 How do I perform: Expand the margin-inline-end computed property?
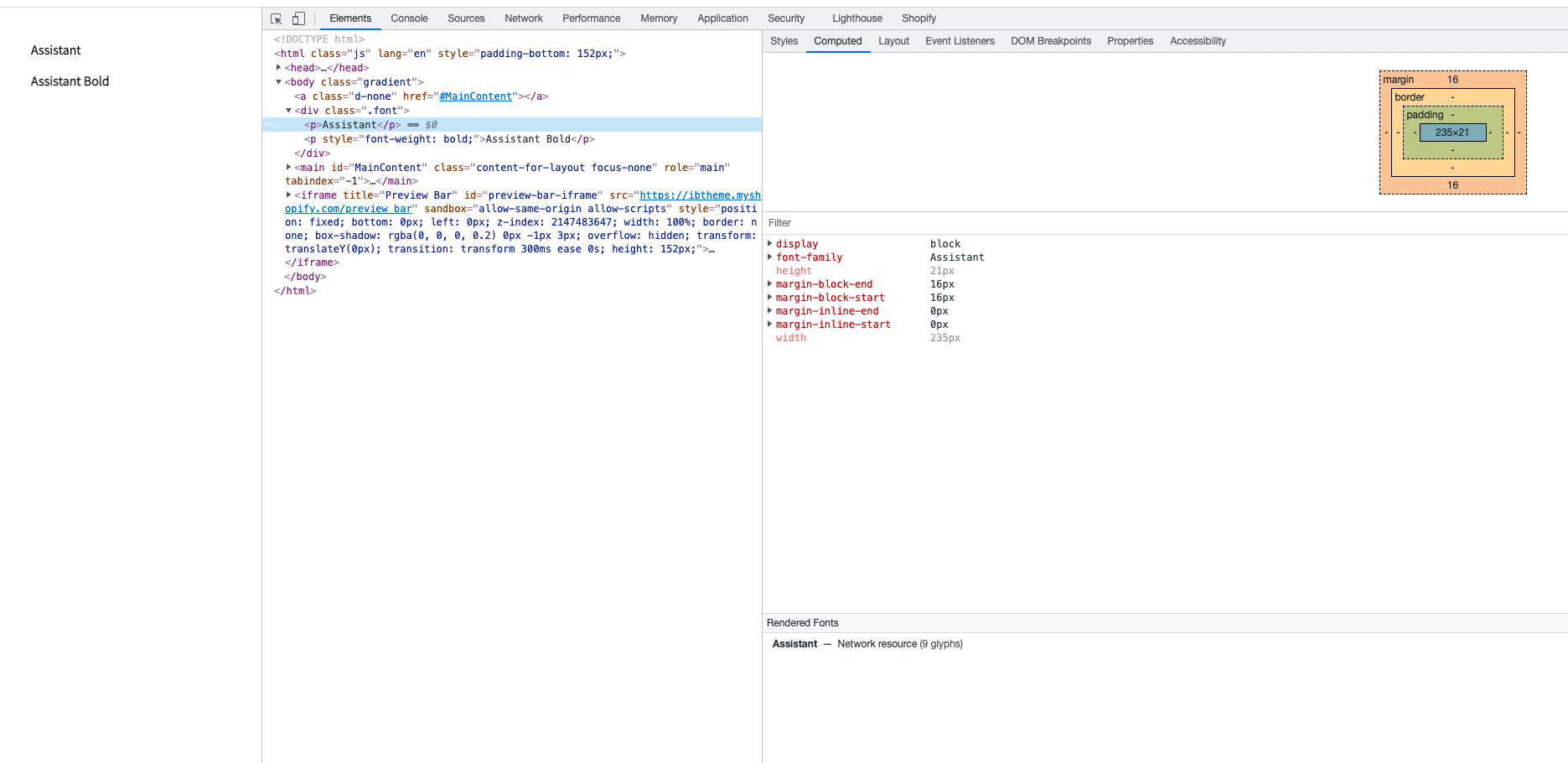(x=770, y=310)
